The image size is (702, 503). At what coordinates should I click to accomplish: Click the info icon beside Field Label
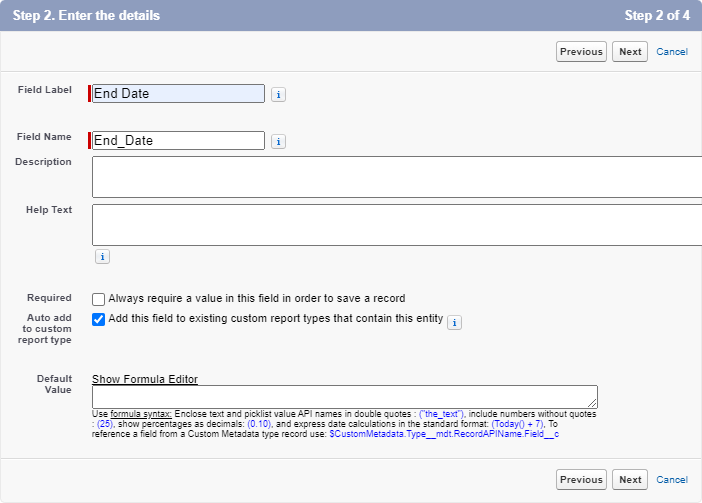click(x=279, y=94)
